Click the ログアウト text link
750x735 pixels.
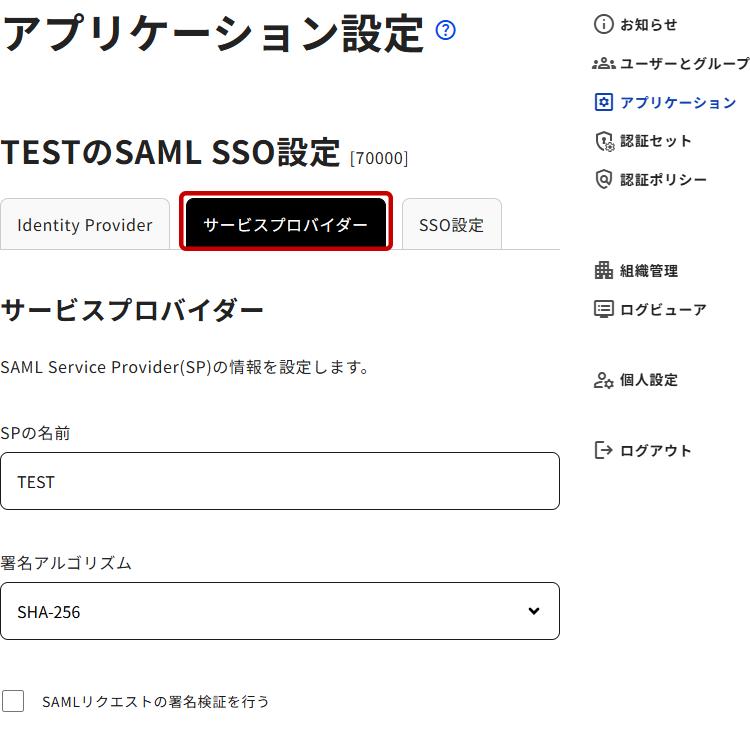655,450
